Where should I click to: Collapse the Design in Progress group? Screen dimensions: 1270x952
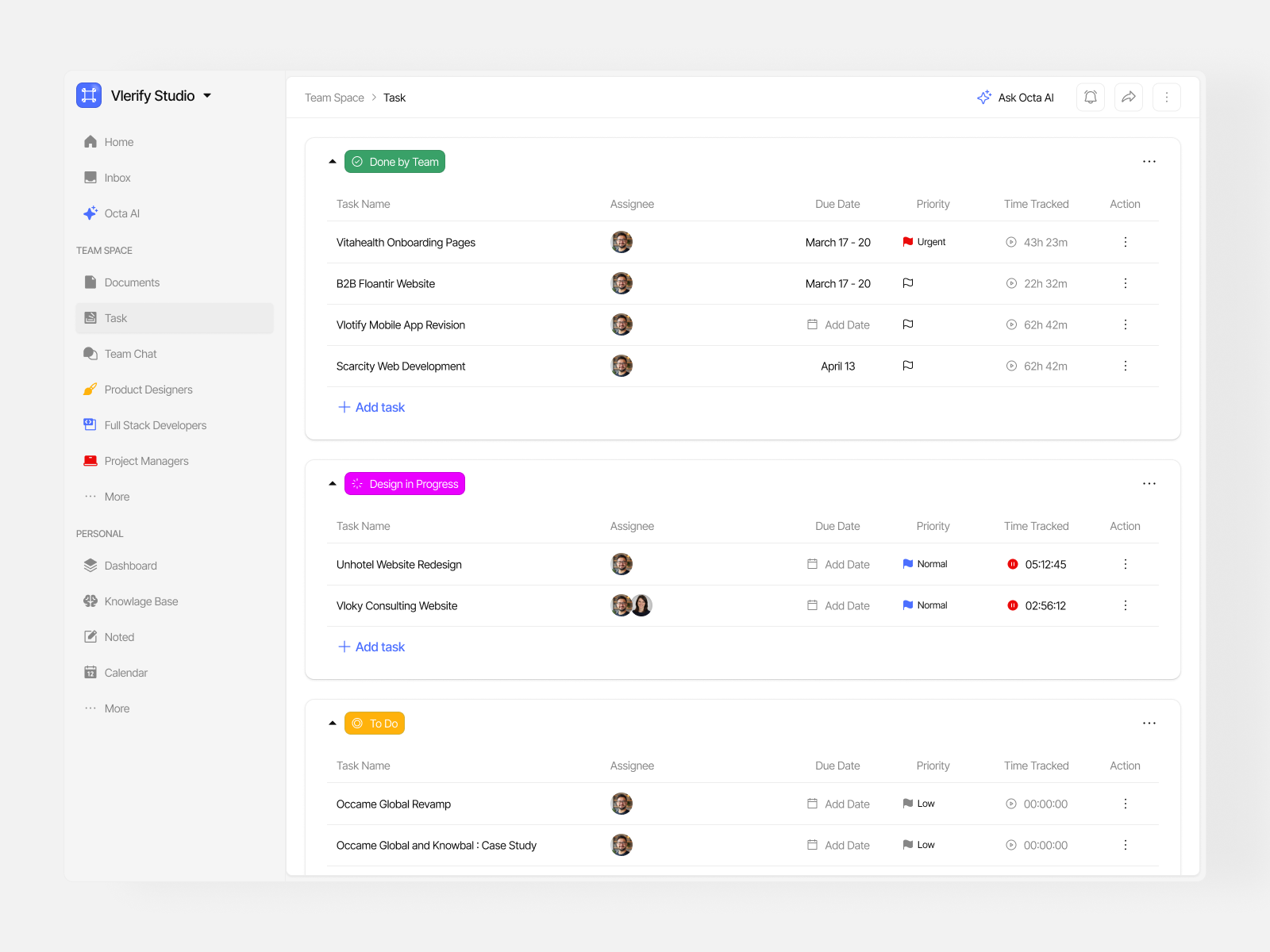coord(332,482)
